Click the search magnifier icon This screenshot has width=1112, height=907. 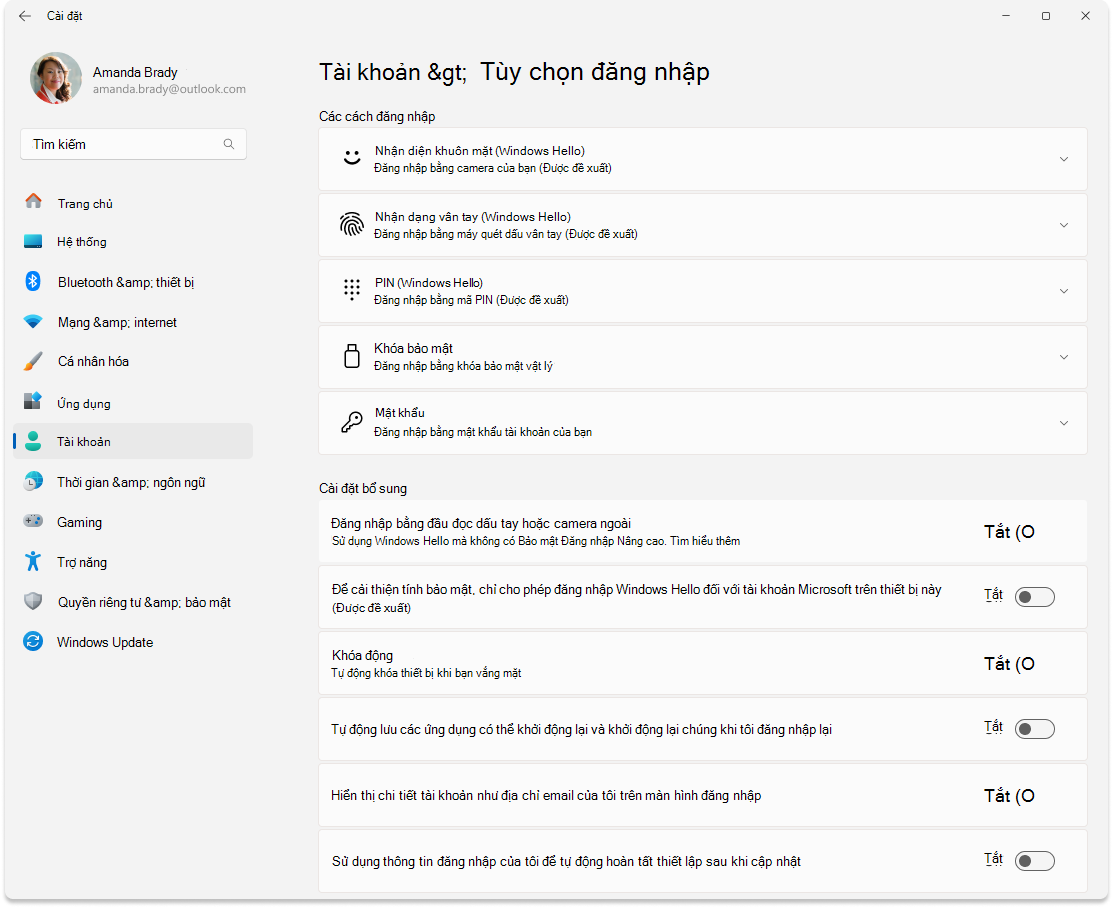point(229,144)
